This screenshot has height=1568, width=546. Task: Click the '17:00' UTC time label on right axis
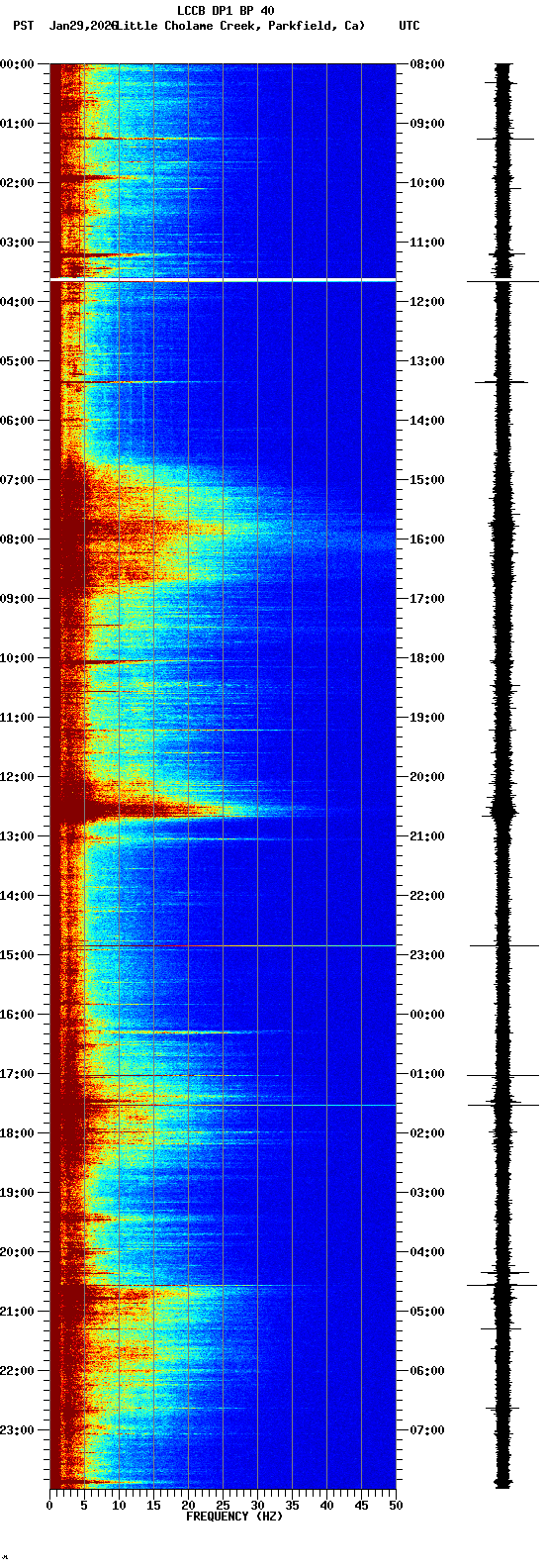pos(427,599)
